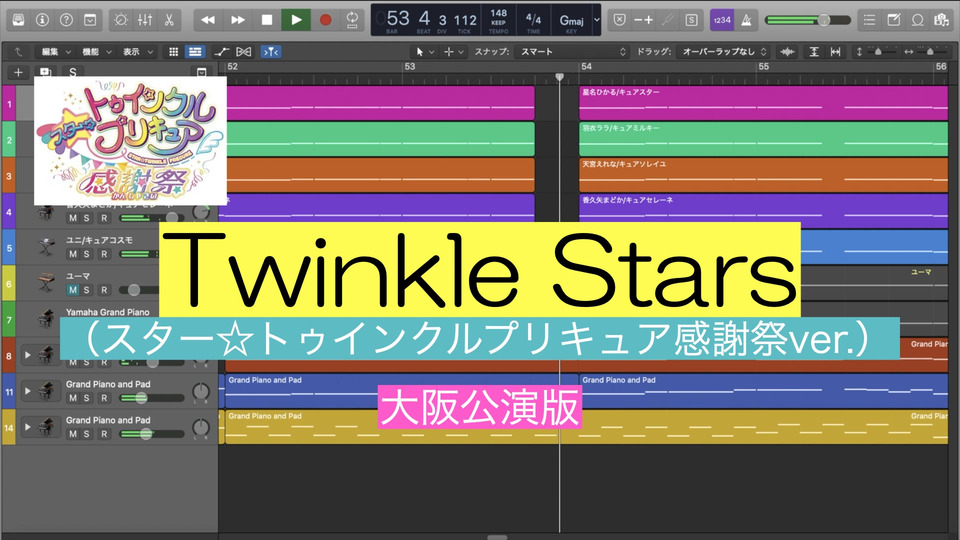Start recording with the red Record button

326,20
